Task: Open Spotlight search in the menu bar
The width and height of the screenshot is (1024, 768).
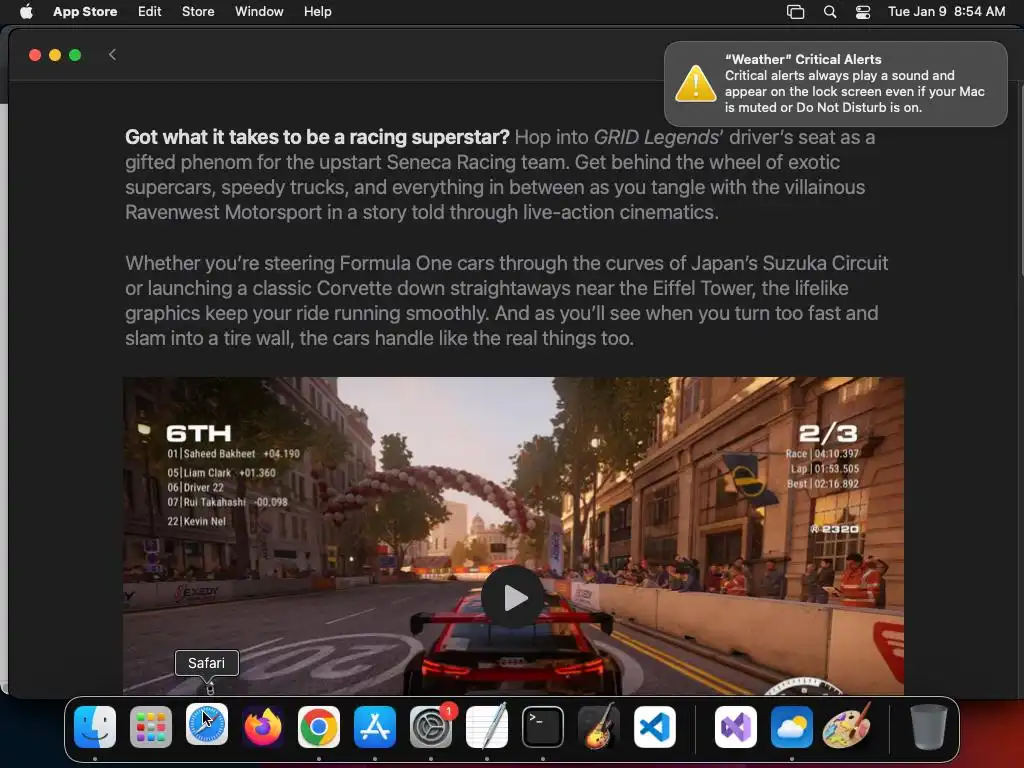Action: pyautogui.click(x=830, y=11)
